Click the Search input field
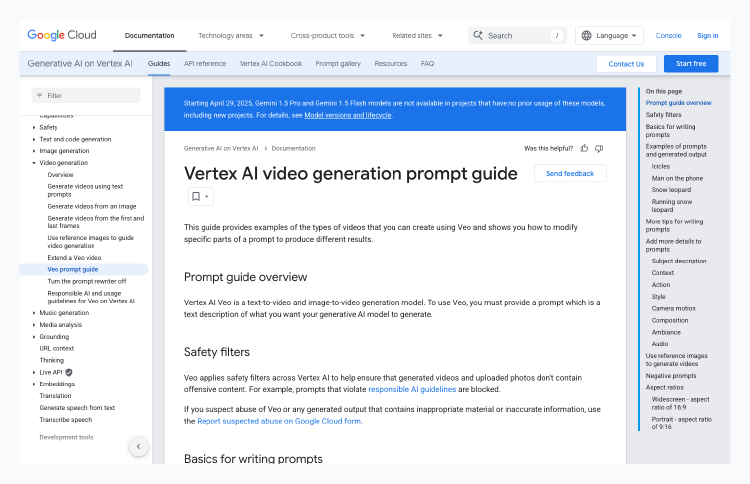Screen dimensions: 750x484 517,35
